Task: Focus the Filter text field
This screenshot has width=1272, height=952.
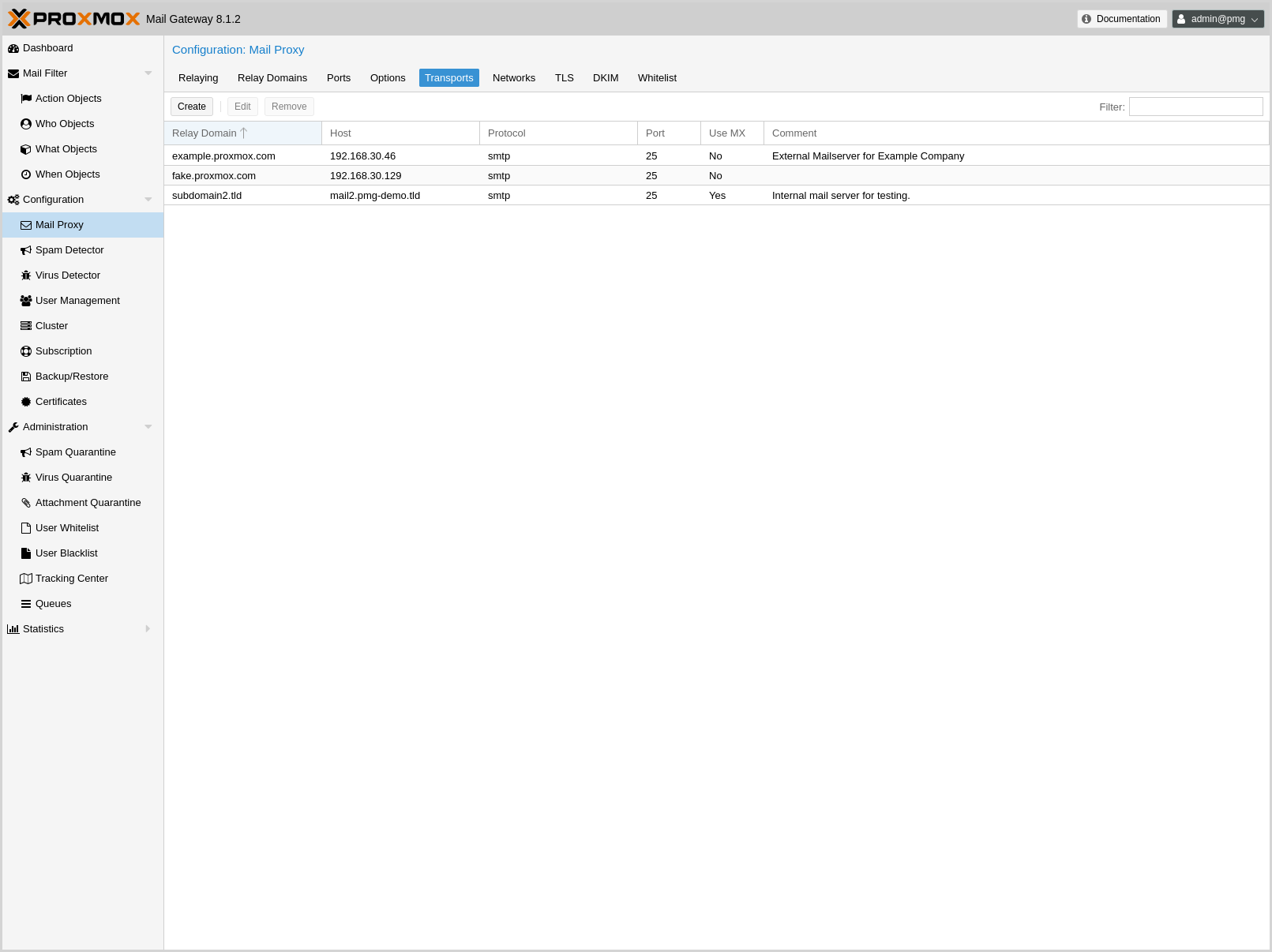Action: point(1195,107)
